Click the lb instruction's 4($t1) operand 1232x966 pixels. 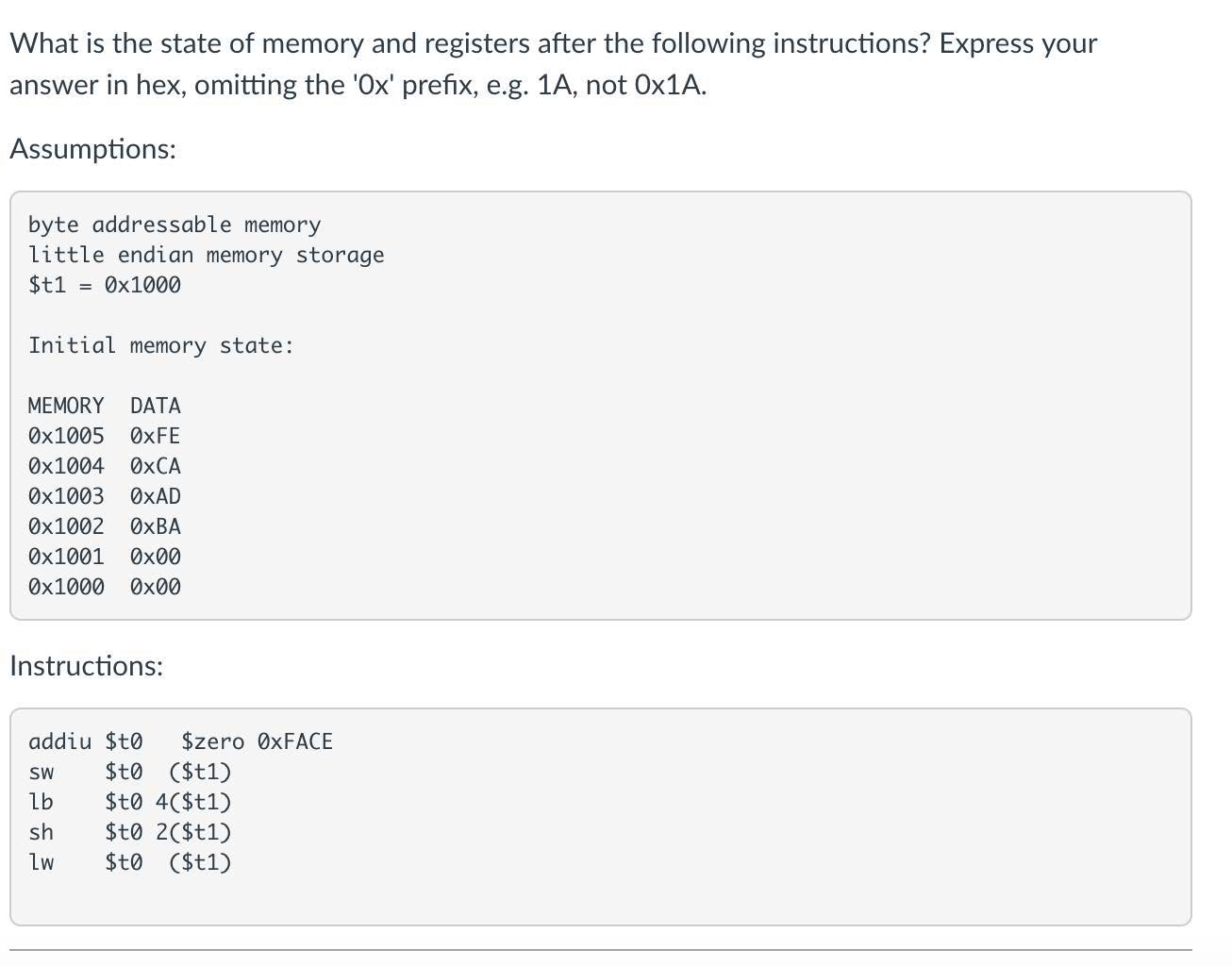(x=193, y=802)
